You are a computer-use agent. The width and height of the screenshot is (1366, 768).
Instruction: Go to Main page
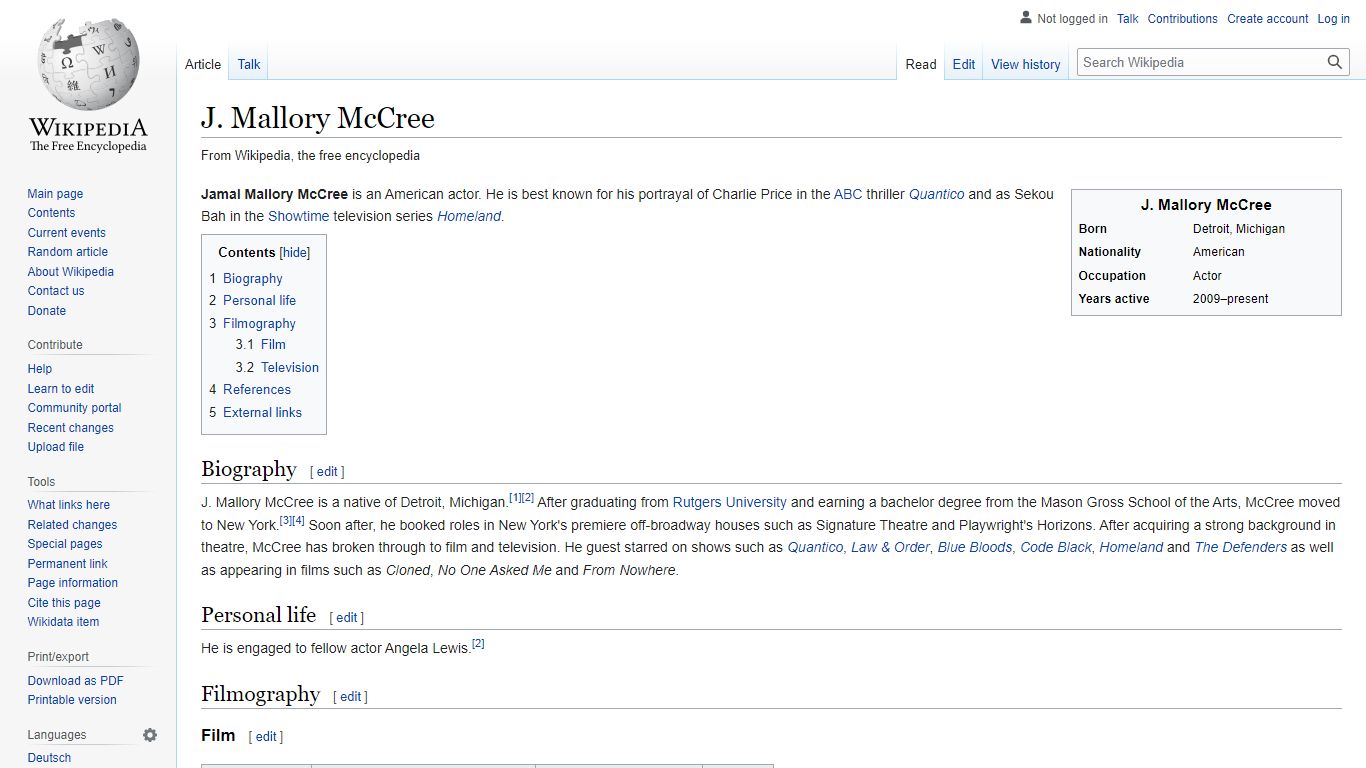click(55, 194)
